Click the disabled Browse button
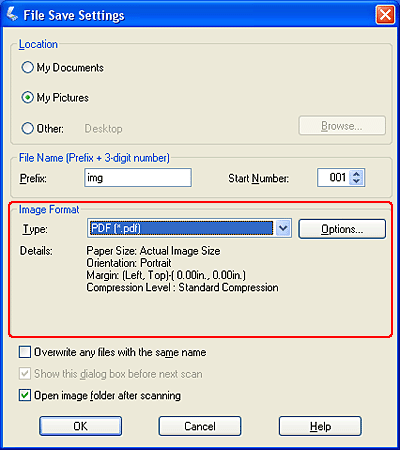 click(x=342, y=126)
